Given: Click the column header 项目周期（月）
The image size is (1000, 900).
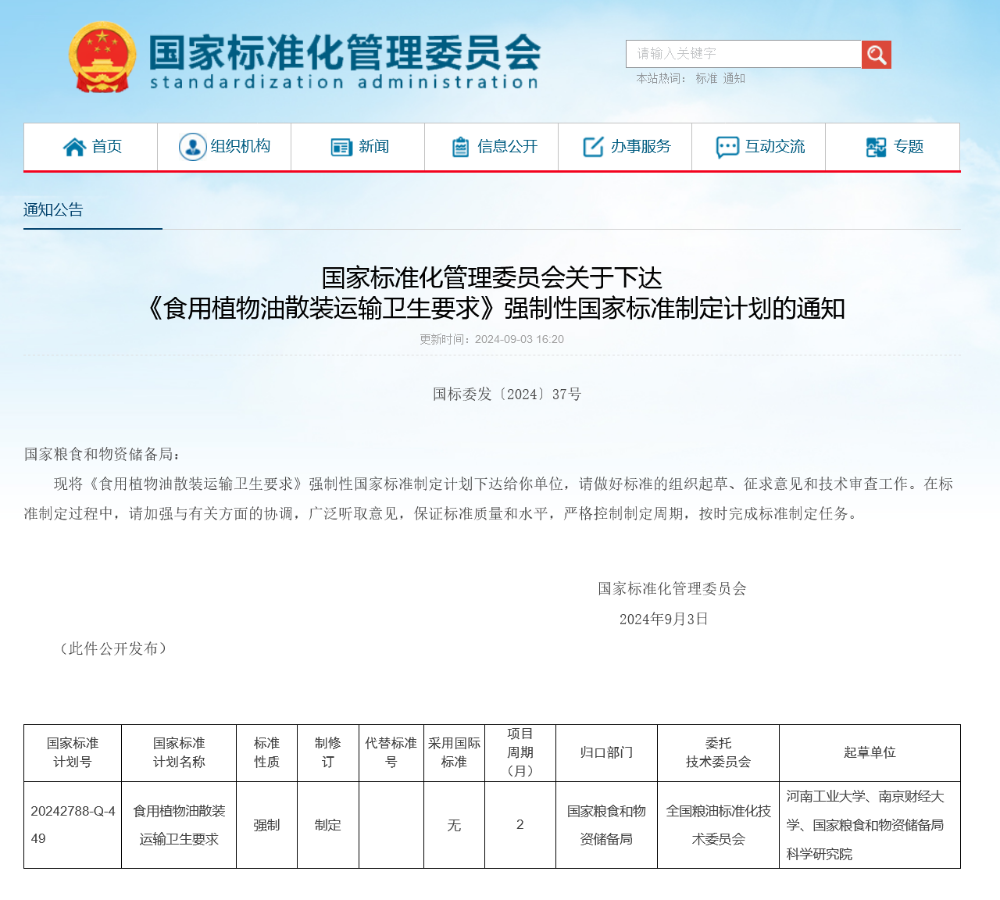Looking at the screenshot, I should (x=520, y=753).
